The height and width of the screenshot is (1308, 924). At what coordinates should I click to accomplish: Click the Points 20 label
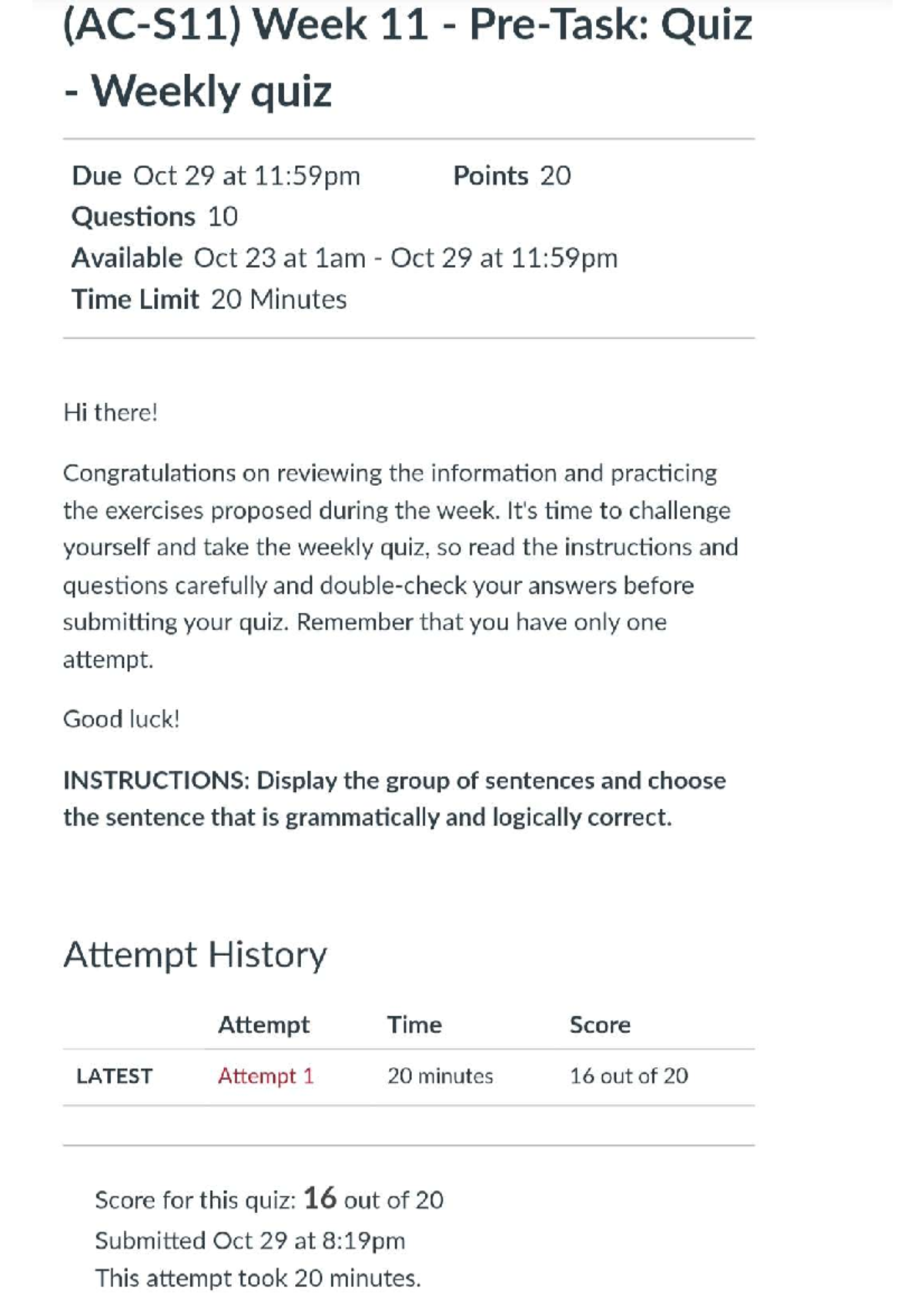click(511, 176)
